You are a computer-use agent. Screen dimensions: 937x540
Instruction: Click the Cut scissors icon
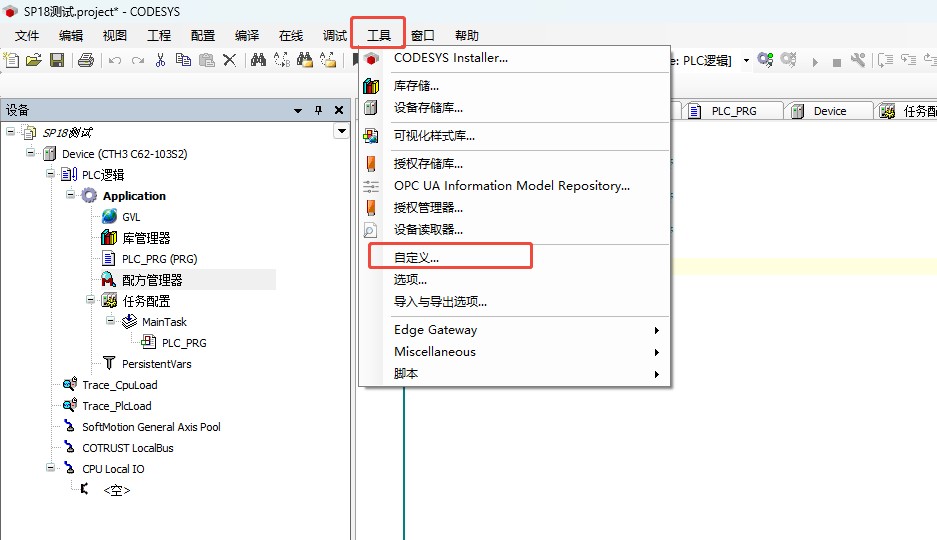tap(160, 60)
